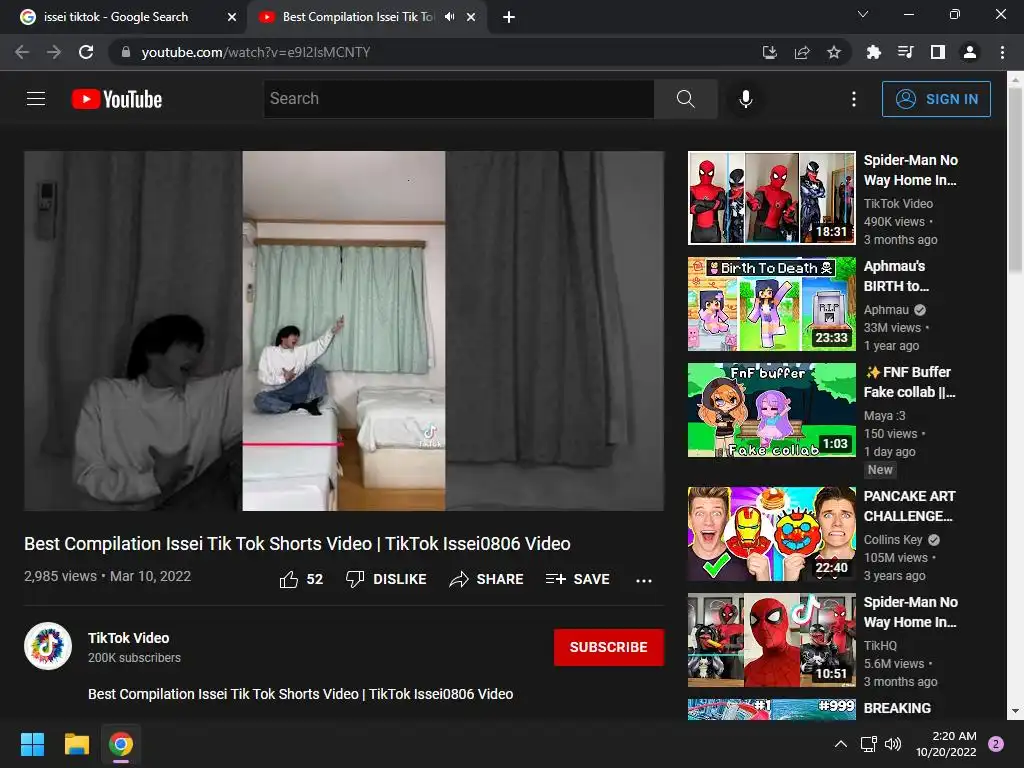Open a new browser tab

[509, 17]
